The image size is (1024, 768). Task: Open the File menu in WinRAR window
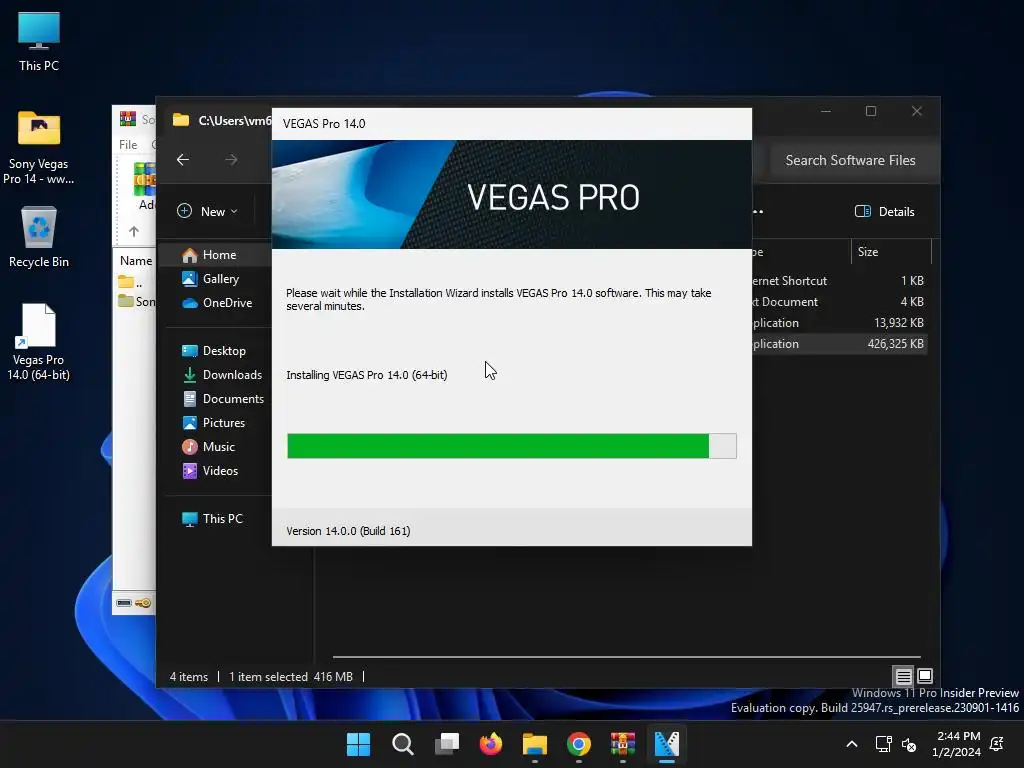click(128, 144)
